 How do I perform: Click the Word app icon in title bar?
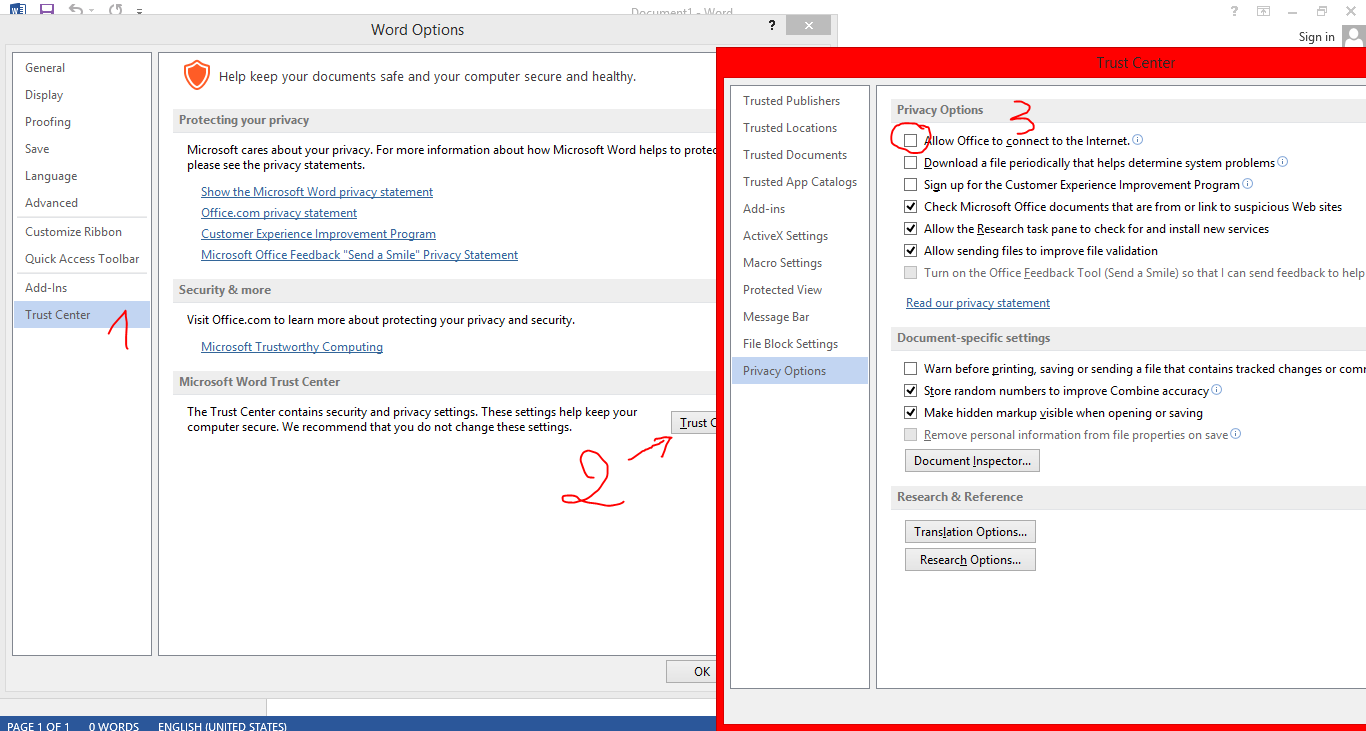(x=18, y=10)
